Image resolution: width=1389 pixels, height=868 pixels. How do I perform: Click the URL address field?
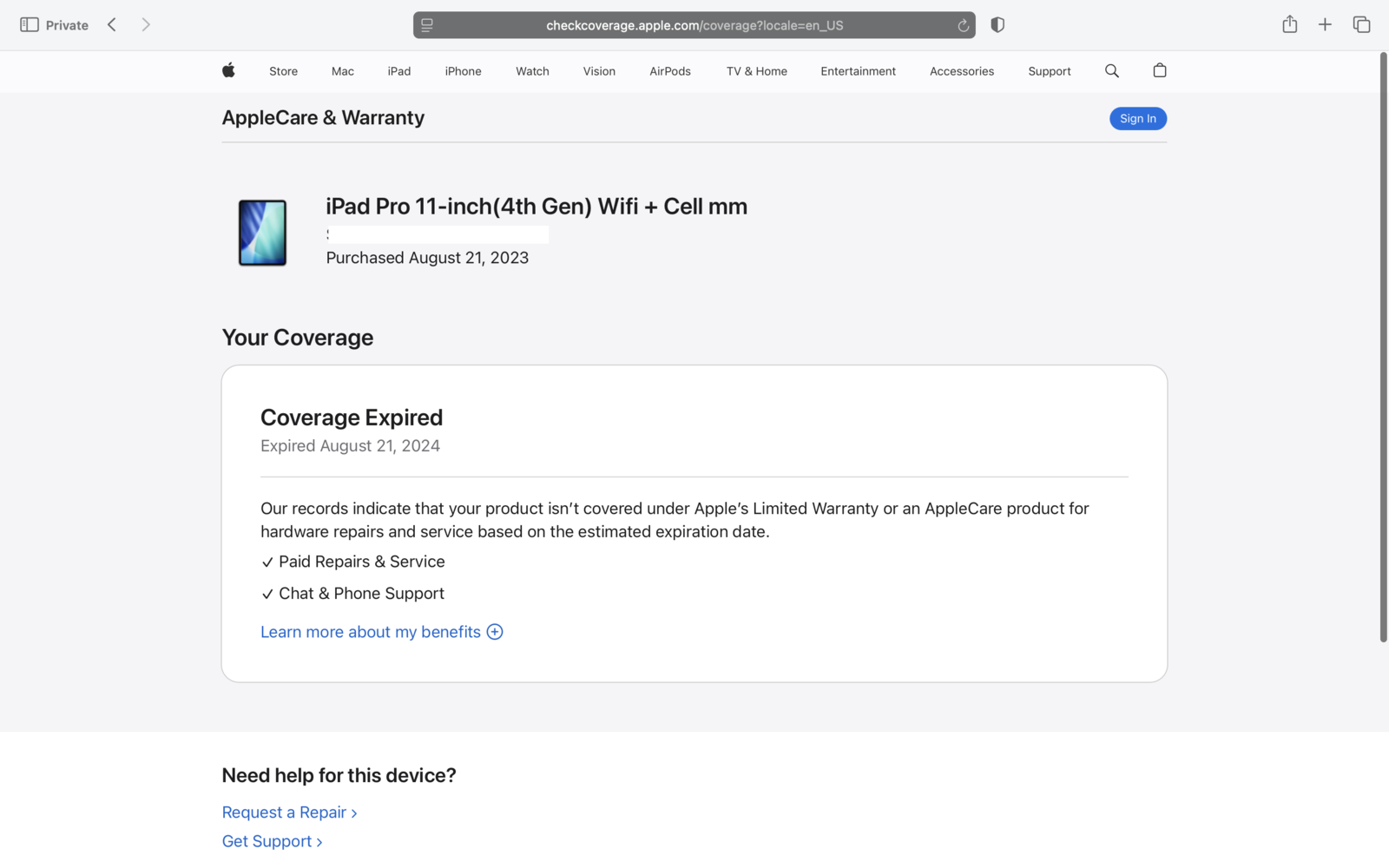[694, 26]
